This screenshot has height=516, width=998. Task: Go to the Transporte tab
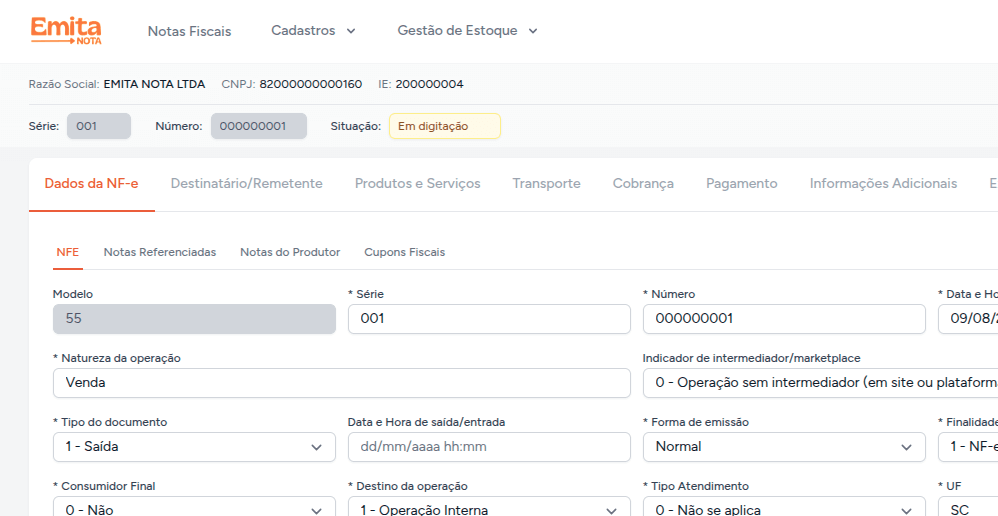(x=546, y=184)
